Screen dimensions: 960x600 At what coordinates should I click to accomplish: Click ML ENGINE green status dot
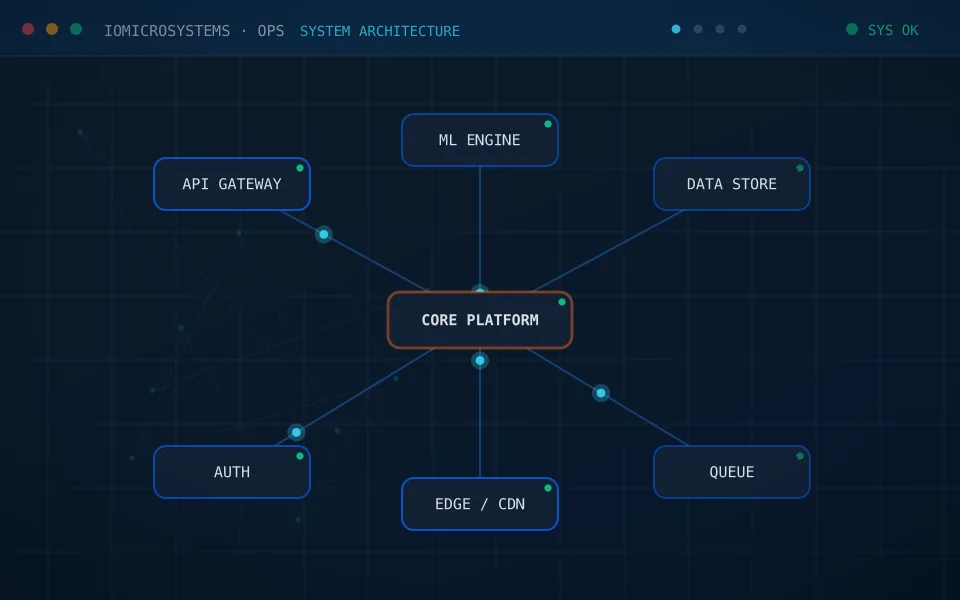[x=548, y=124]
